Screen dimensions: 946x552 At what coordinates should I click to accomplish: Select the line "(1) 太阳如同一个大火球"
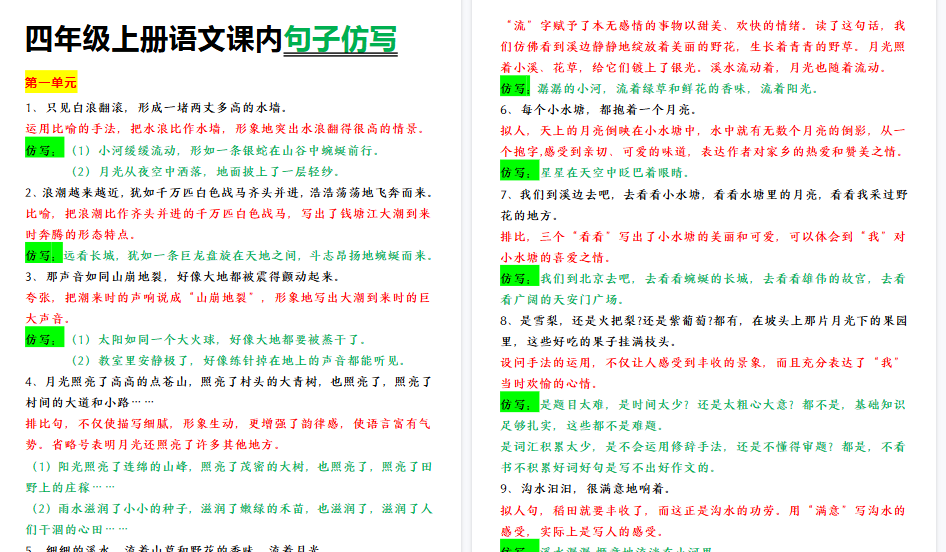click(x=219, y=340)
